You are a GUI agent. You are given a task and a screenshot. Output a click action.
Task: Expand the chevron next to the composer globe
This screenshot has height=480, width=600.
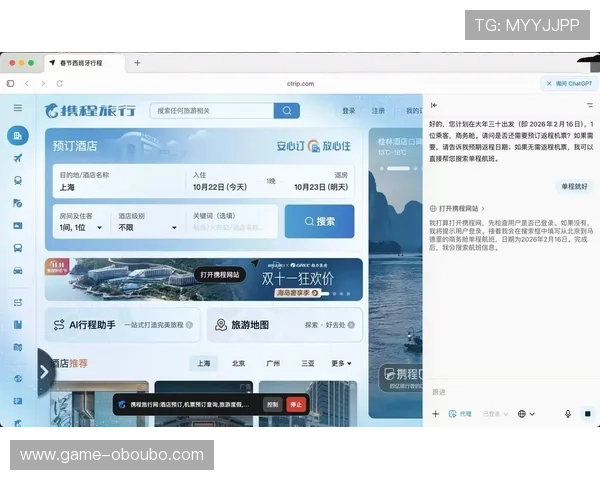point(532,414)
